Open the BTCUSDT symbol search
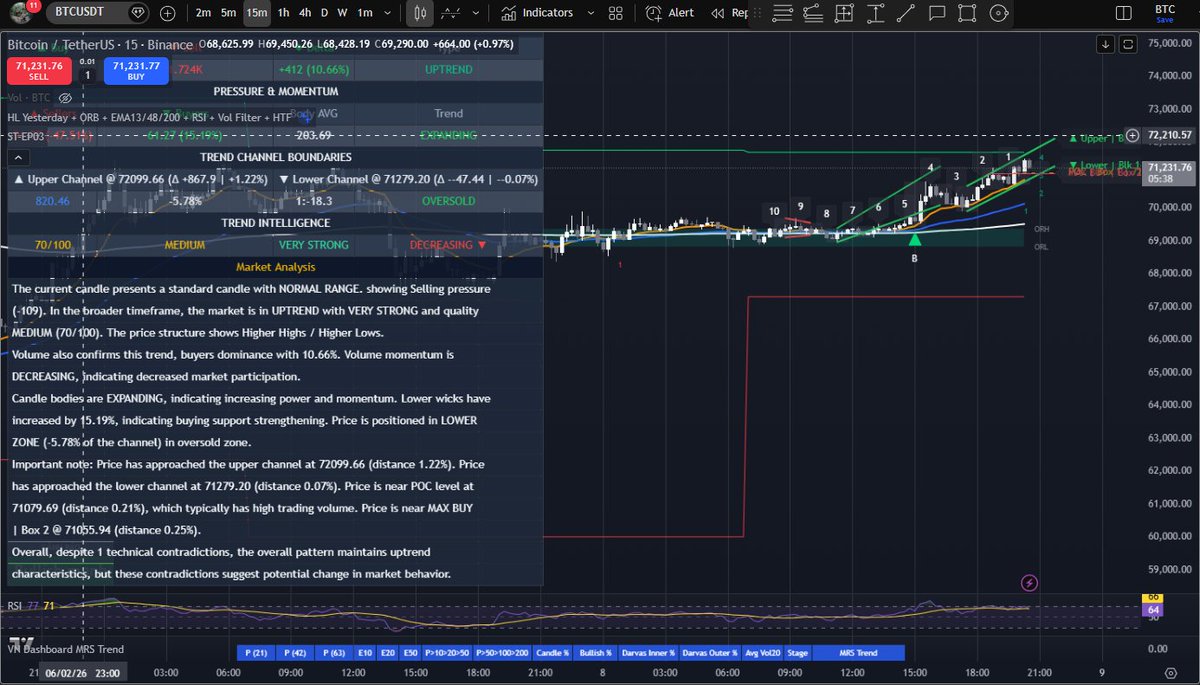Image resolution: width=1200 pixels, height=685 pixels. 82,13
